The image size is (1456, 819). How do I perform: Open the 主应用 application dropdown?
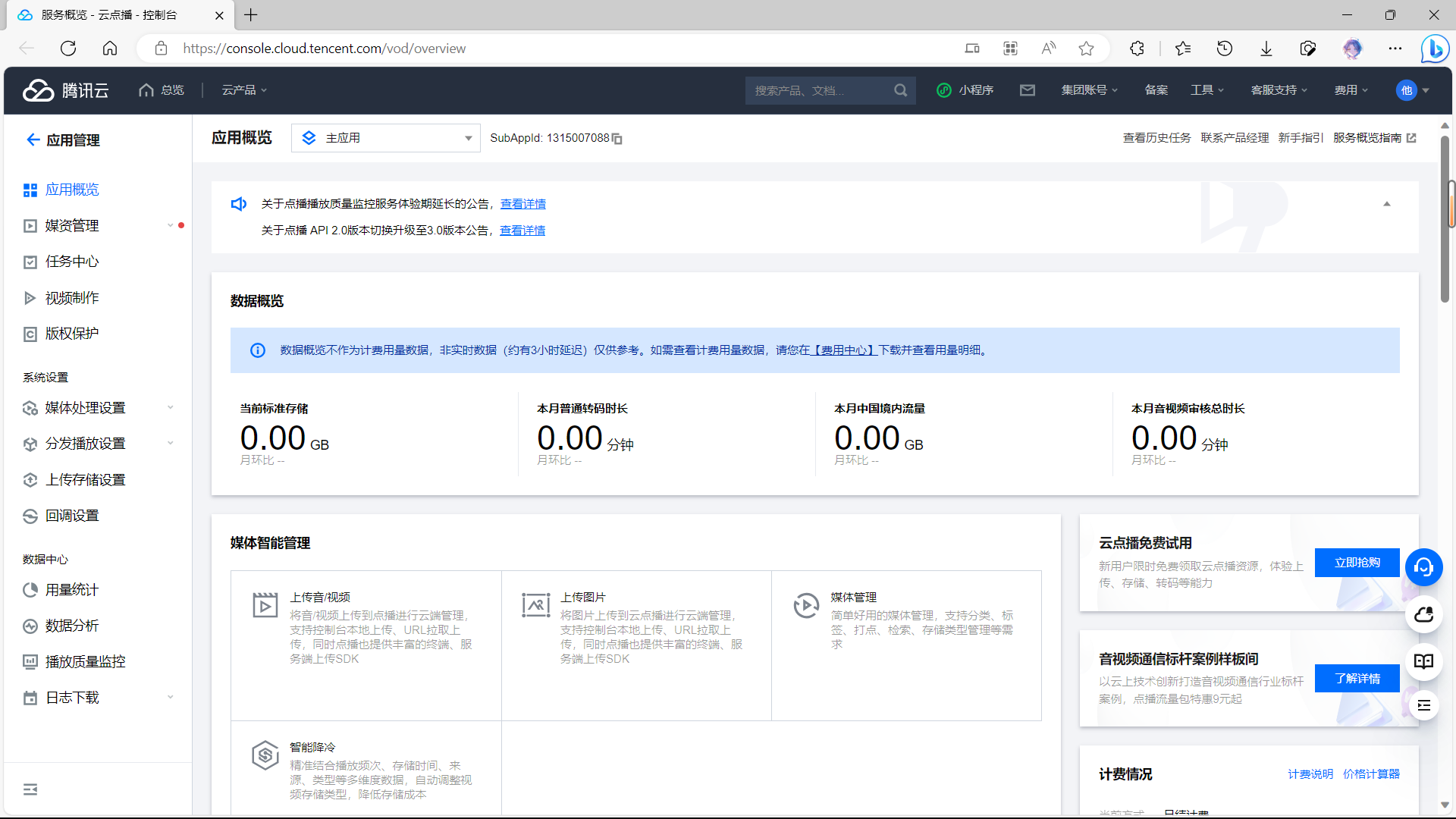click(385, 138)
